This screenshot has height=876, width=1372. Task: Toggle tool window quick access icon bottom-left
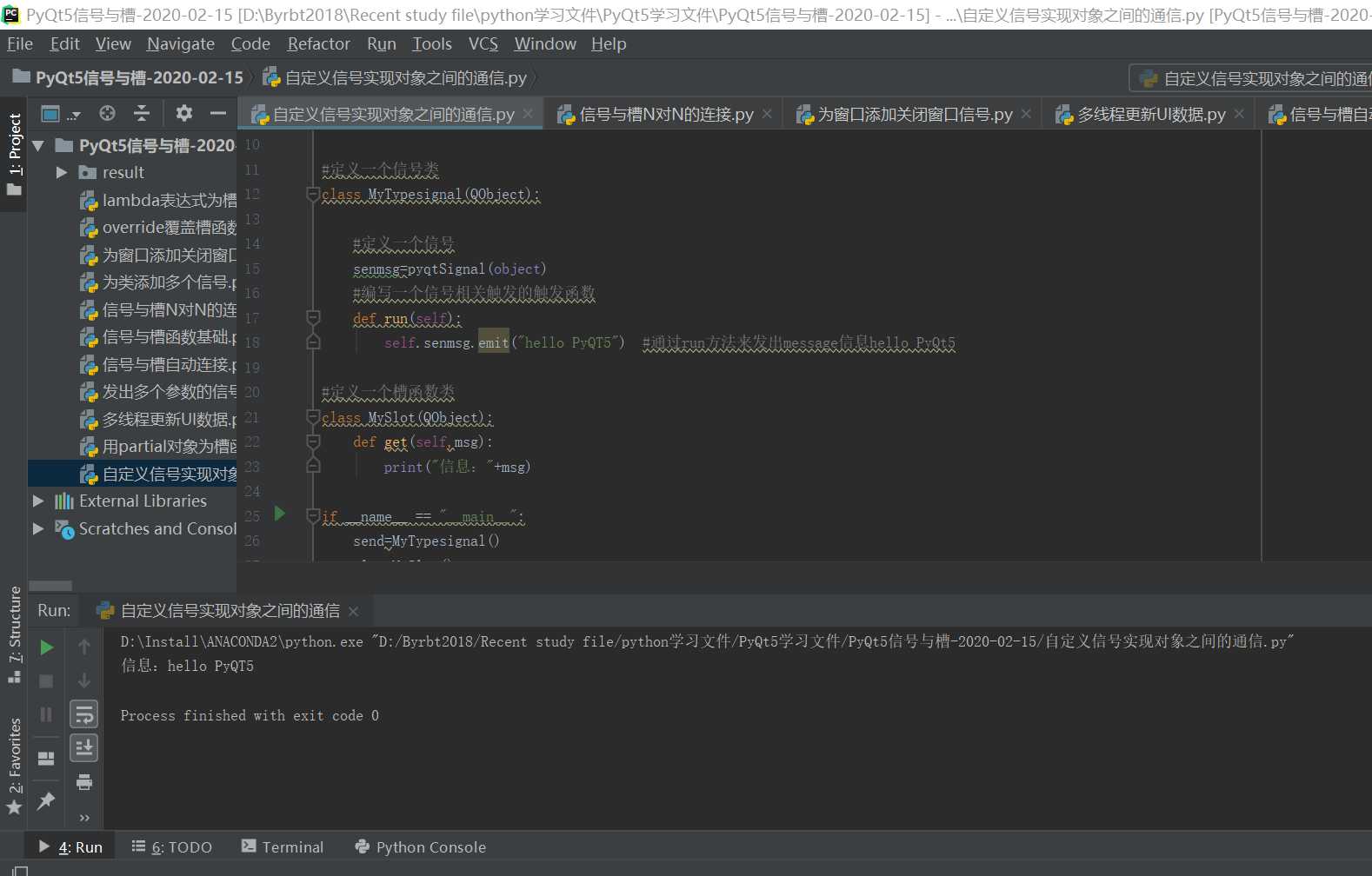point(20,870)
